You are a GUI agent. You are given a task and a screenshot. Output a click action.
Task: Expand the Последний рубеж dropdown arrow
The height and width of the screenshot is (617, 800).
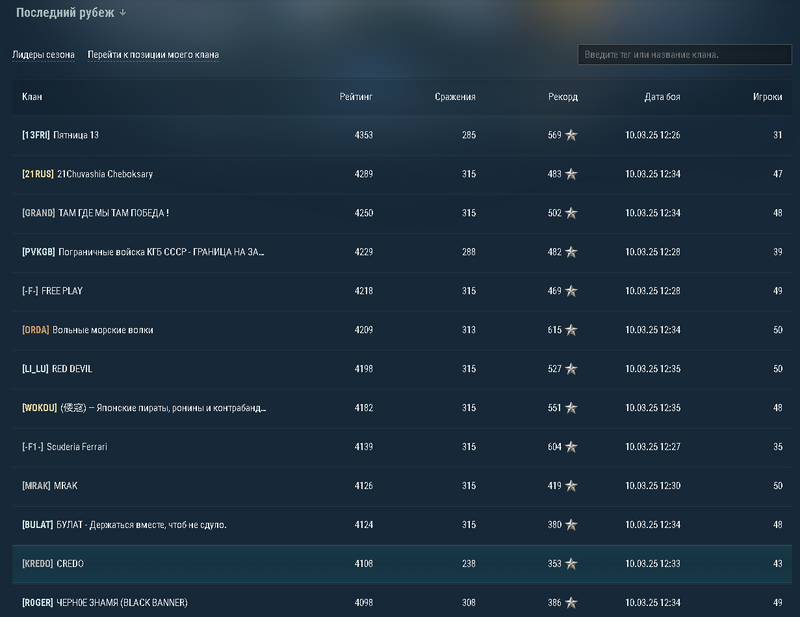[122, 13]
